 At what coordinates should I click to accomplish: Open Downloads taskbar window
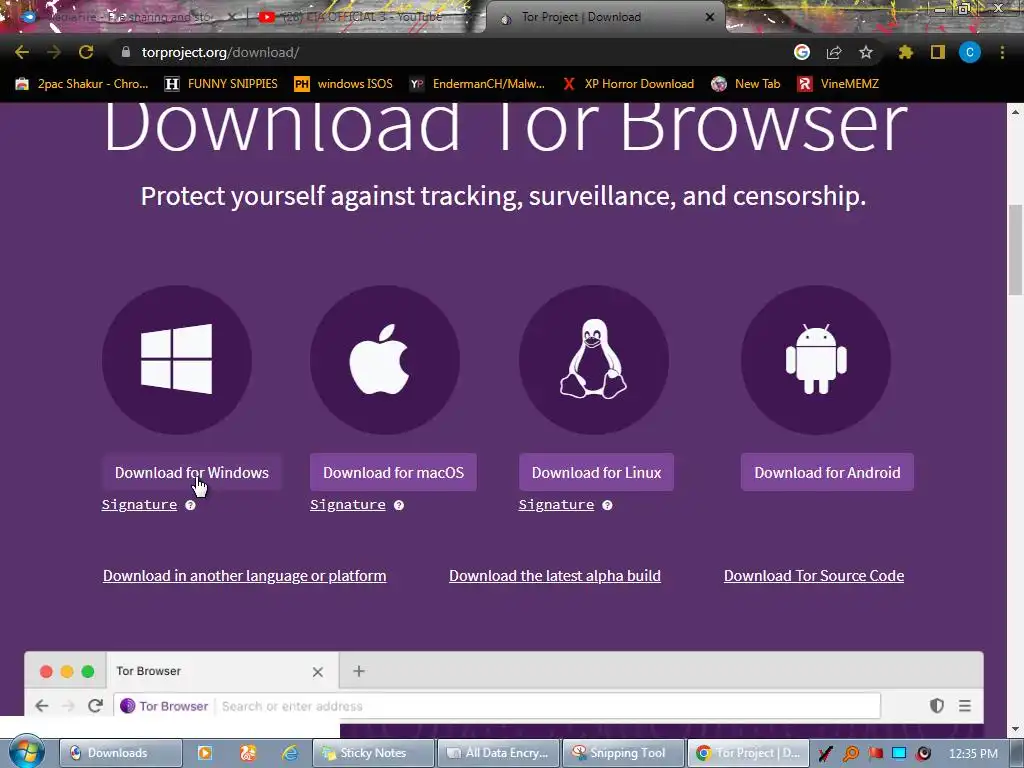pyautogui.click(x=121, y=753)
